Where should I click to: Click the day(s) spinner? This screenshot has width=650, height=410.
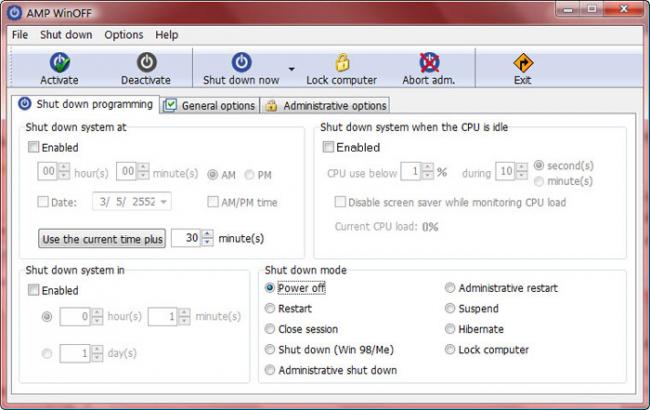click(97, 353)
